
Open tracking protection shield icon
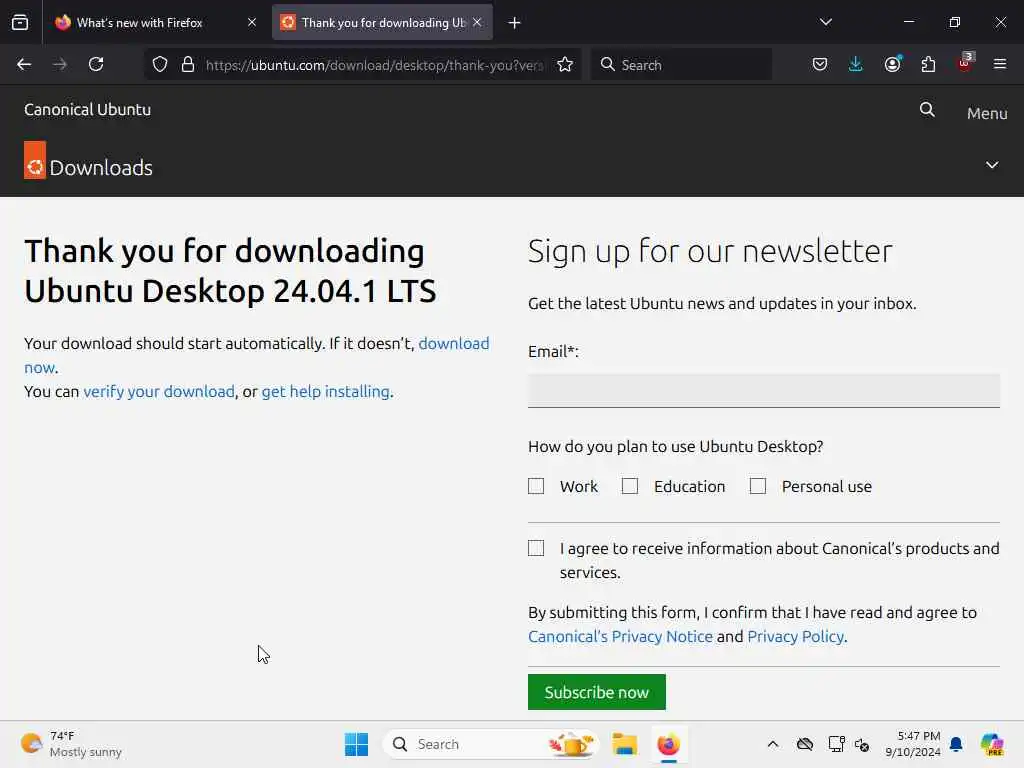[x=160, y=65]
